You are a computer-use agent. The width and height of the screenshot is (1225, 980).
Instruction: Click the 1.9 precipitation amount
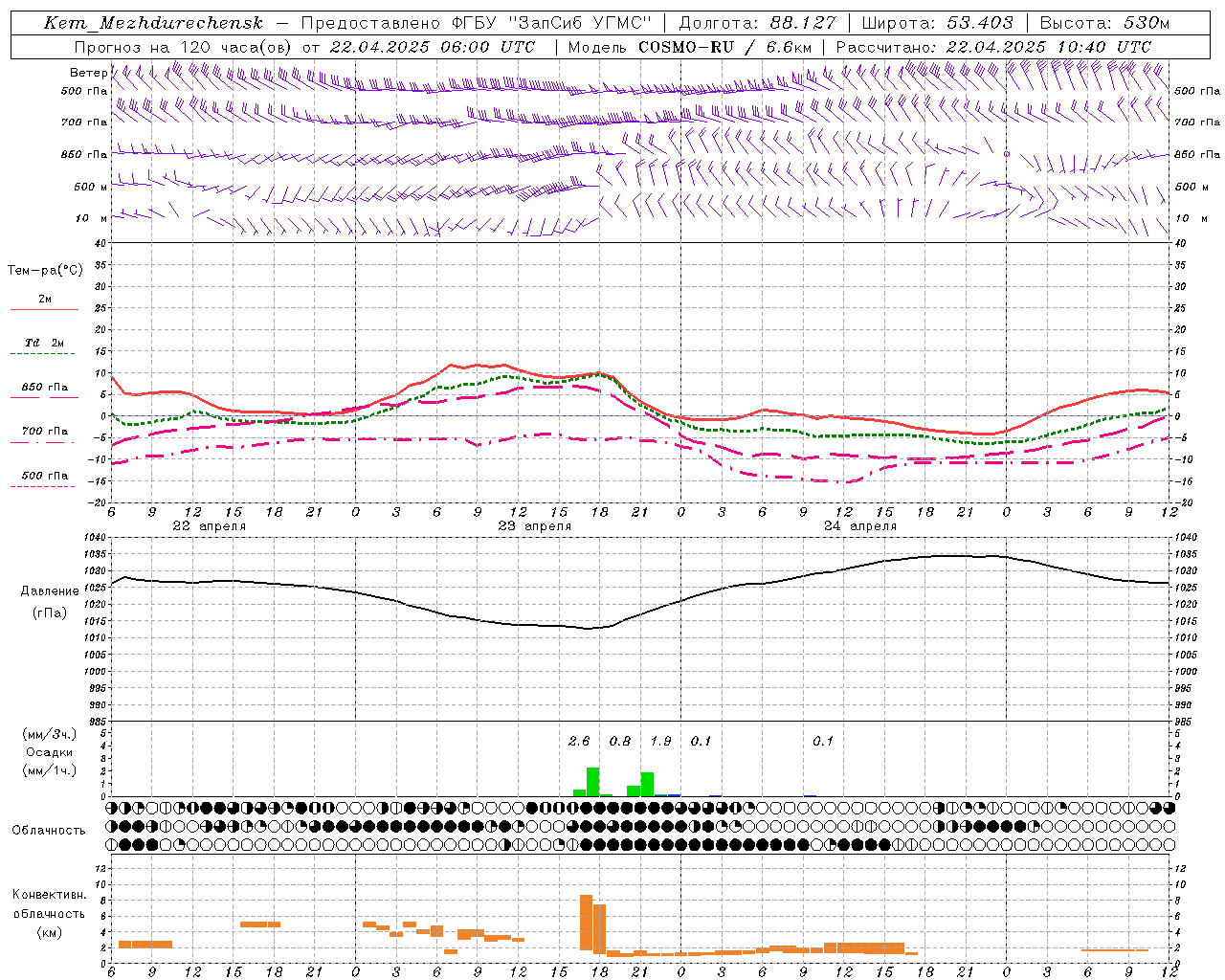click(660, 741)
